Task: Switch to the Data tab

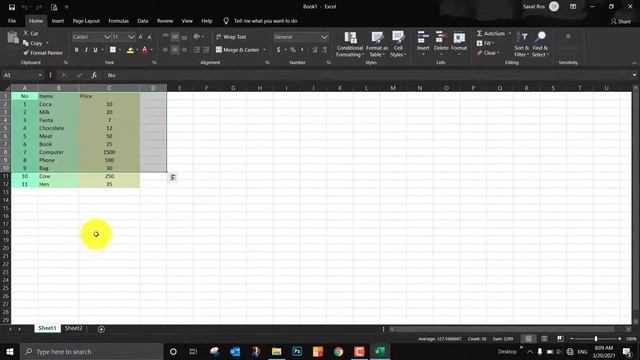Action: (x=143, y=21)
